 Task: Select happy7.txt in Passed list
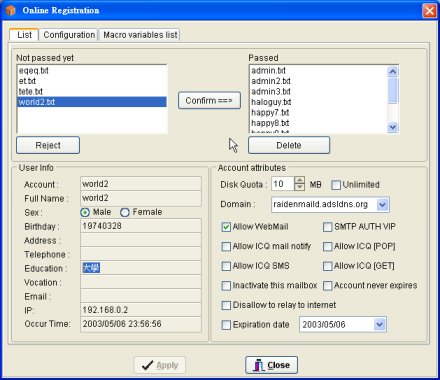coord(318,112)
